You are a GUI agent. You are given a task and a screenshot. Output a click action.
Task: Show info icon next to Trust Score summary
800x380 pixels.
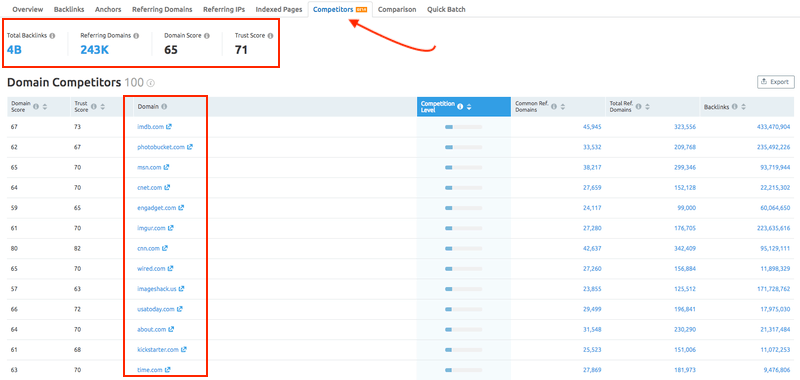click(270, 36)
